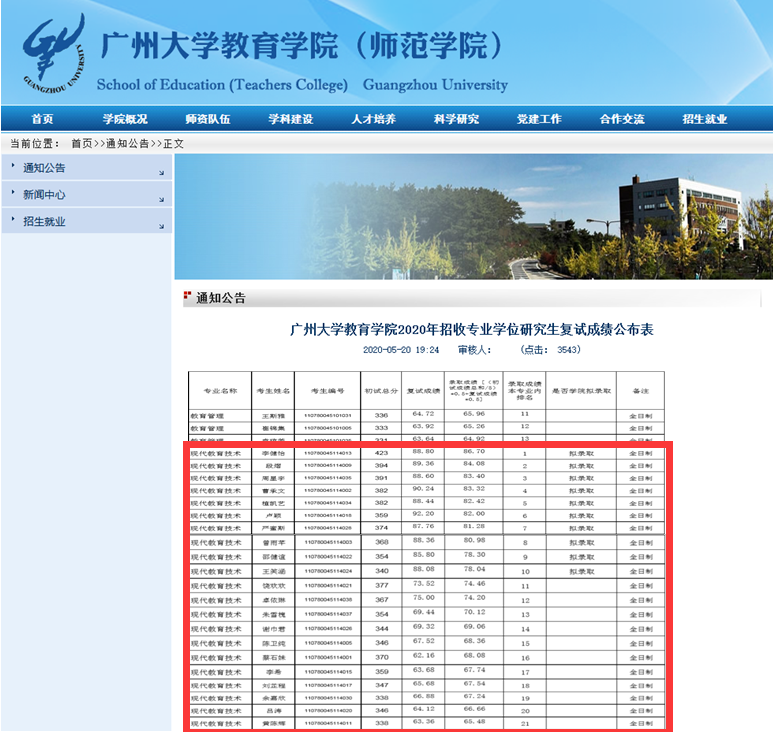Click the 通知公告 section heading

[x=220, y=298]
